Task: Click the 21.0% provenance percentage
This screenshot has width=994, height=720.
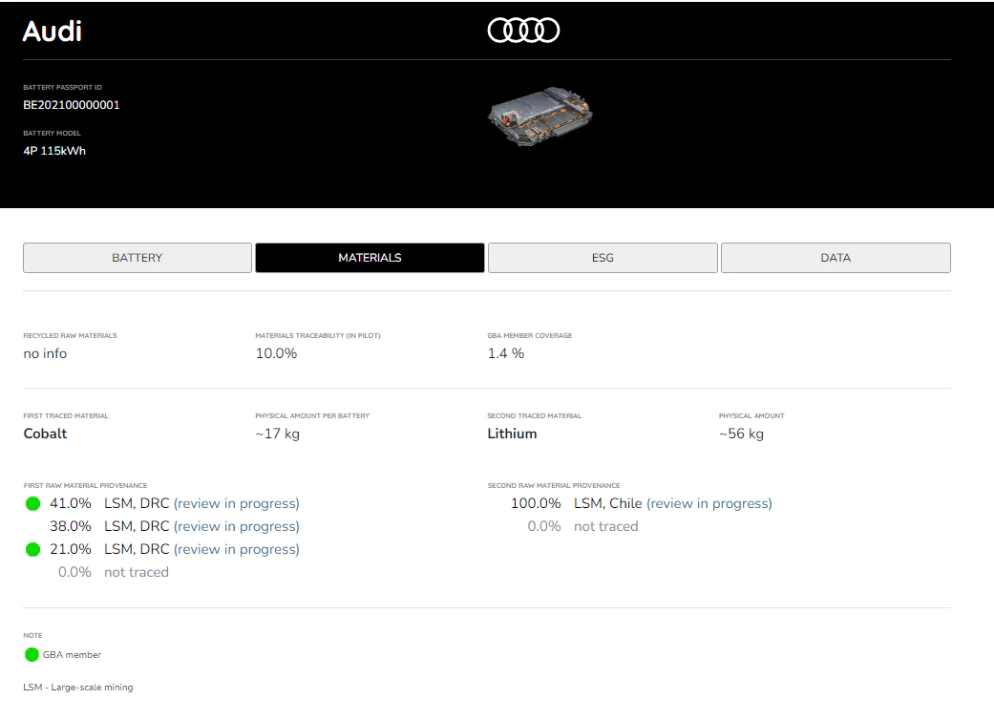Action: [x=70, y=549]
